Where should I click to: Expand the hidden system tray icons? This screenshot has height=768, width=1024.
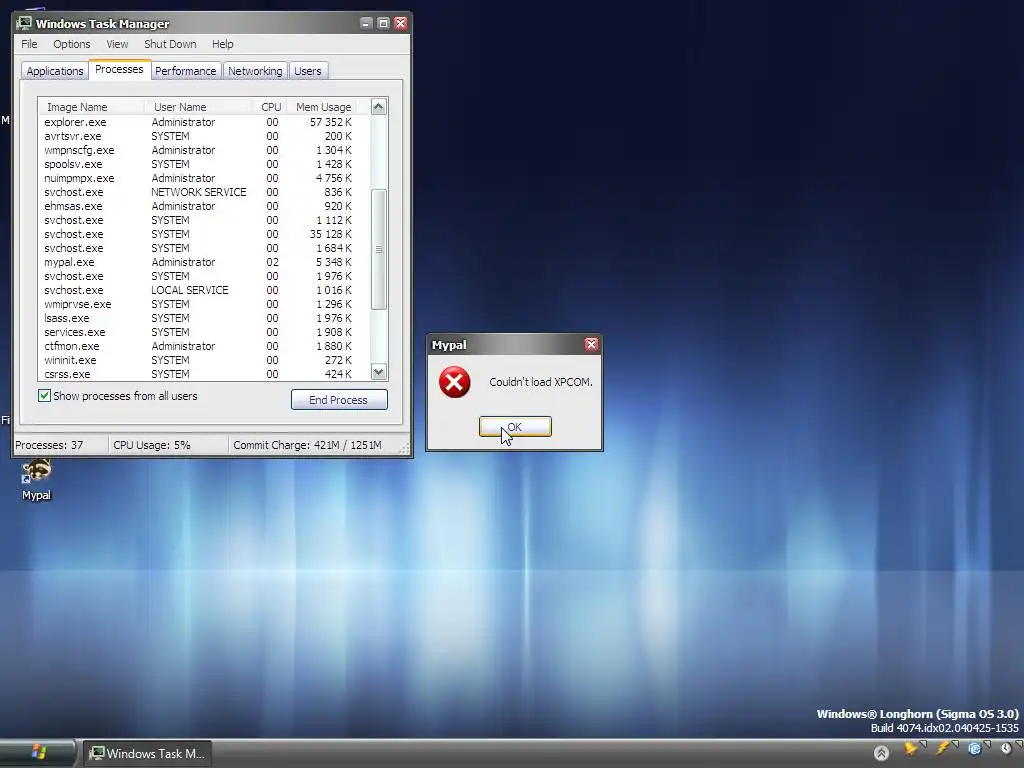(x=881, y=753)
